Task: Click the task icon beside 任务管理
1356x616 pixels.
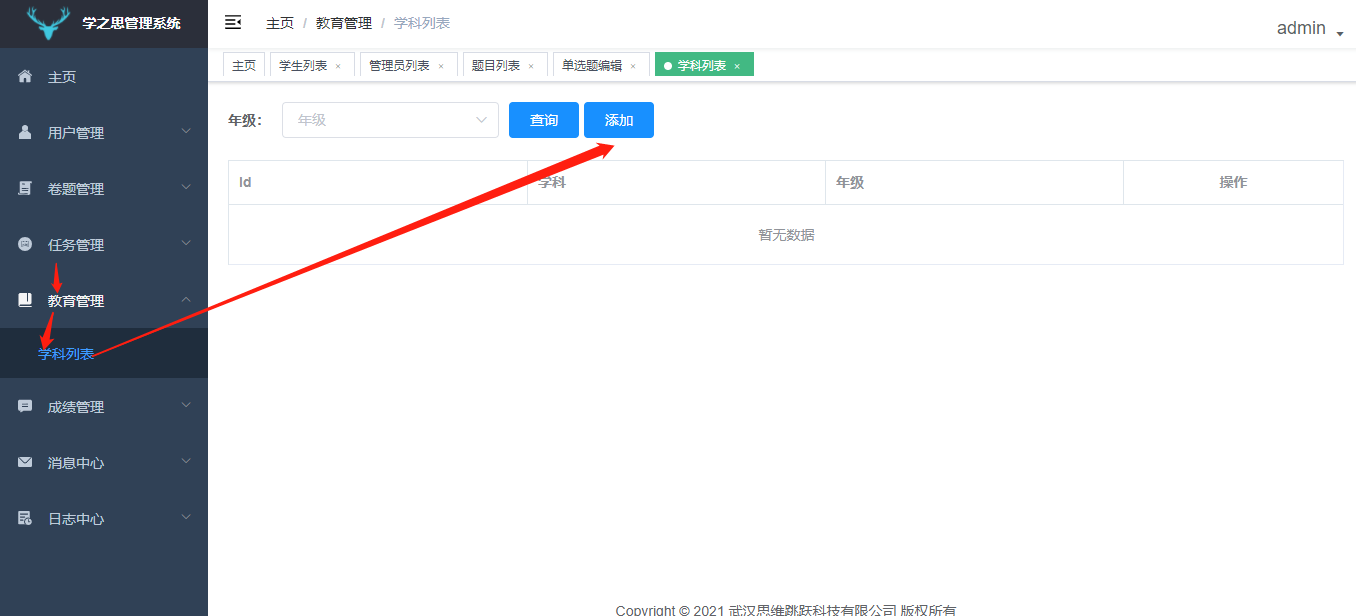Action: 26,244
